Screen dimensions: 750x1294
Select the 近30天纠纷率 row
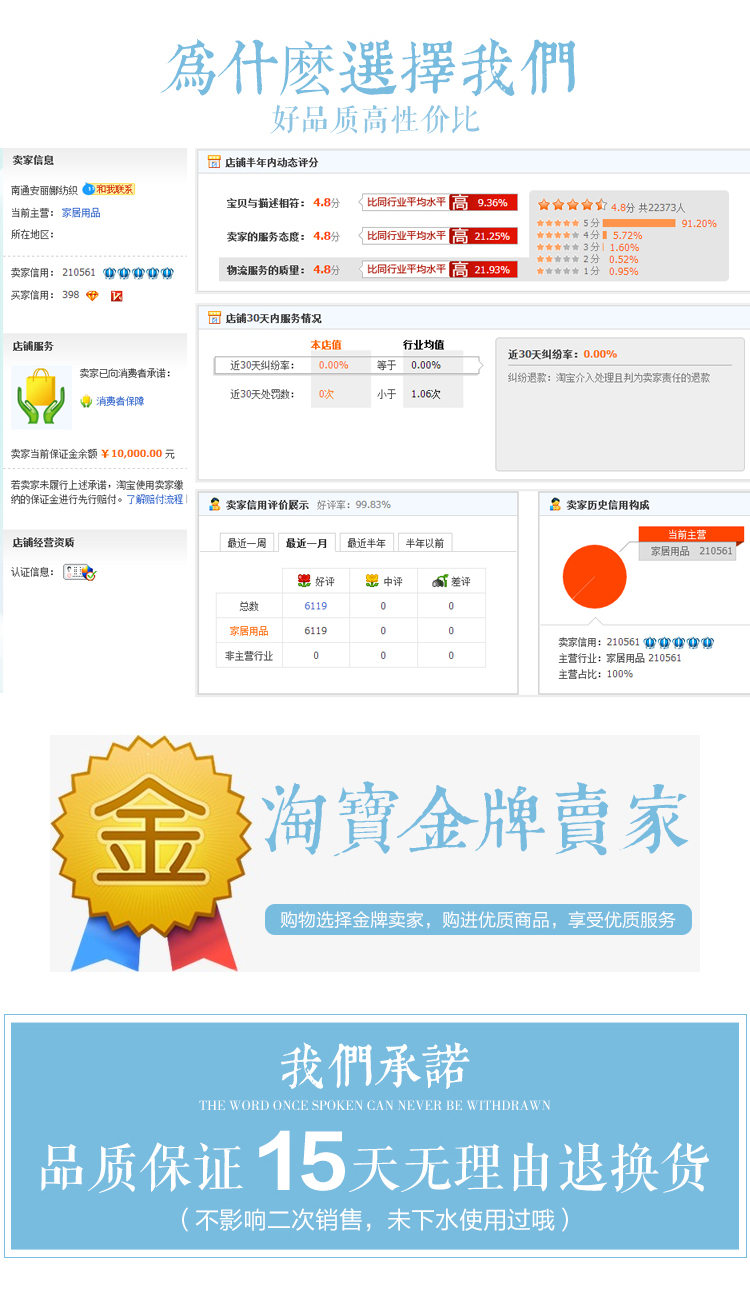349,365
